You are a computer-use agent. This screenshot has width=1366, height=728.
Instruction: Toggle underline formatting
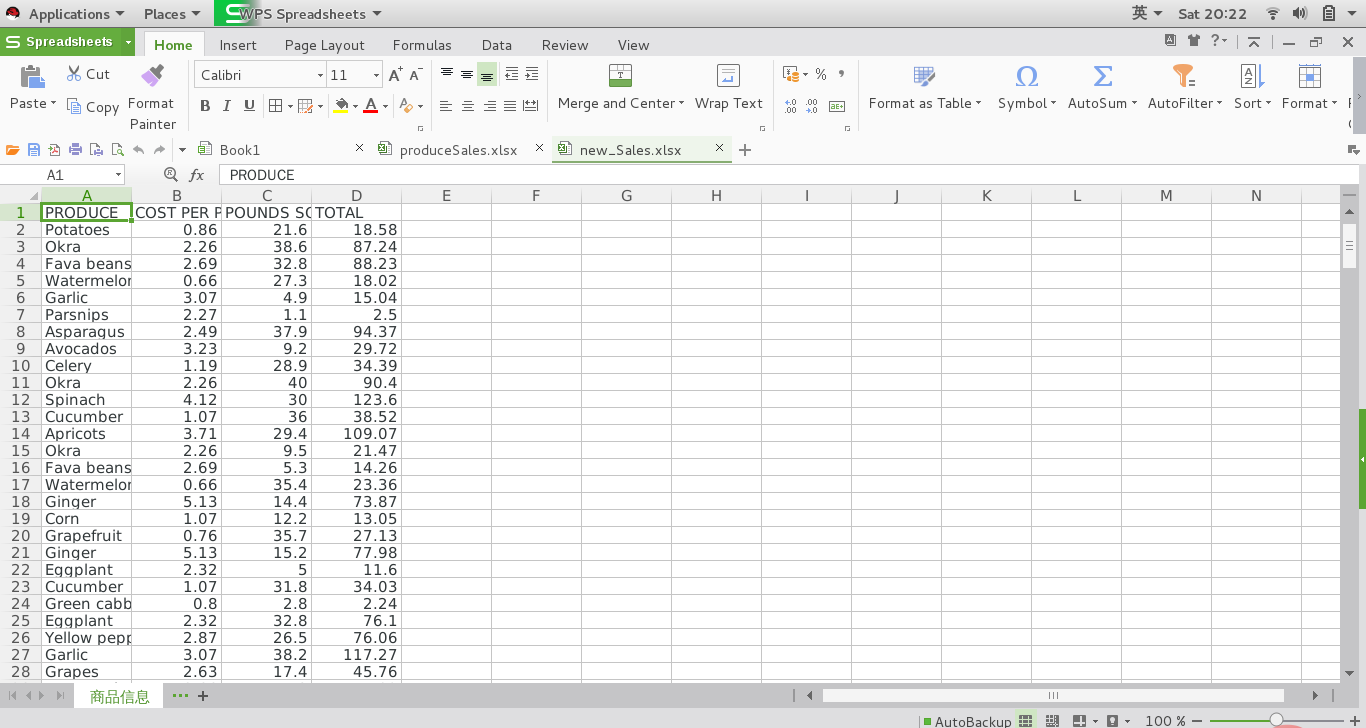tap(249, 106)
